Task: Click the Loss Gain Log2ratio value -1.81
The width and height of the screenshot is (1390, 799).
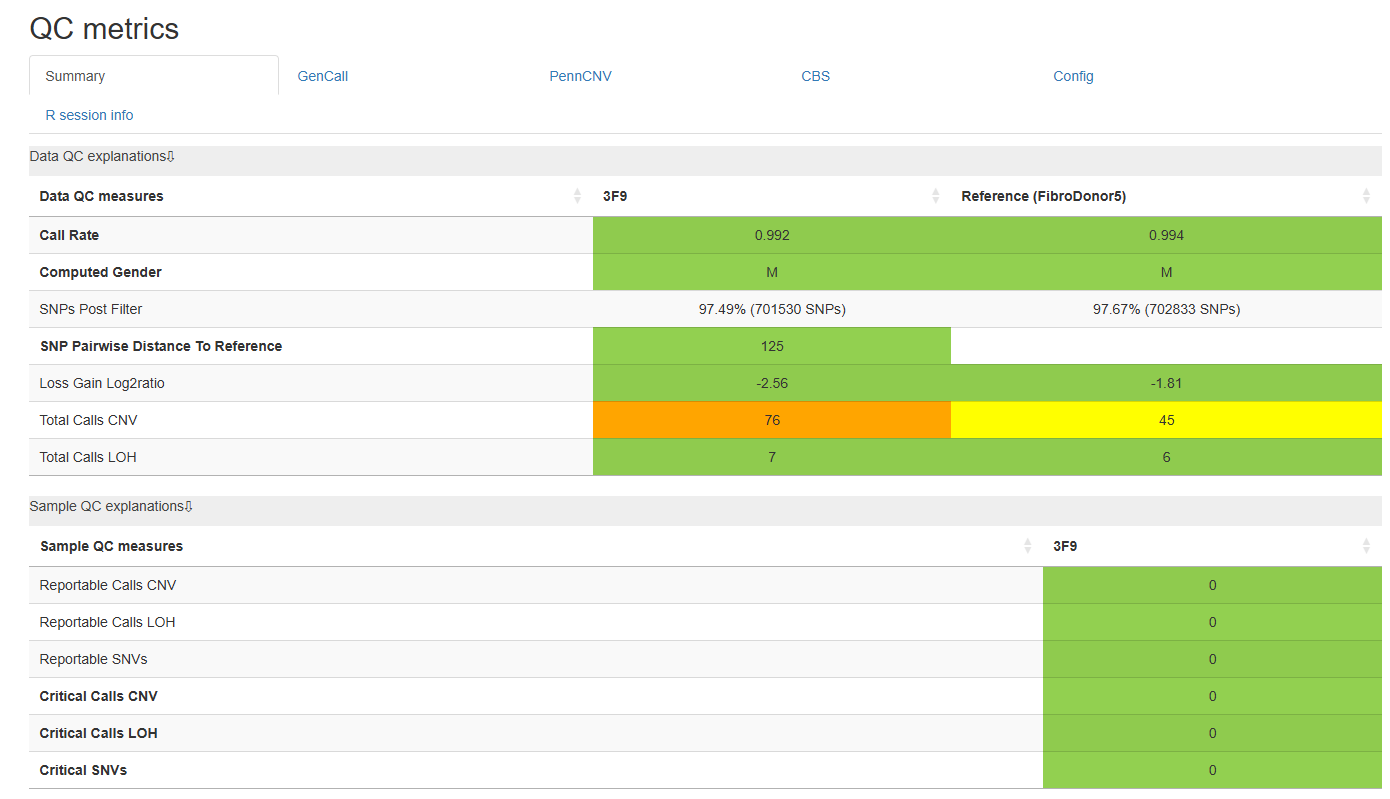Action: pyautogui.click(x=1166, y=383)
